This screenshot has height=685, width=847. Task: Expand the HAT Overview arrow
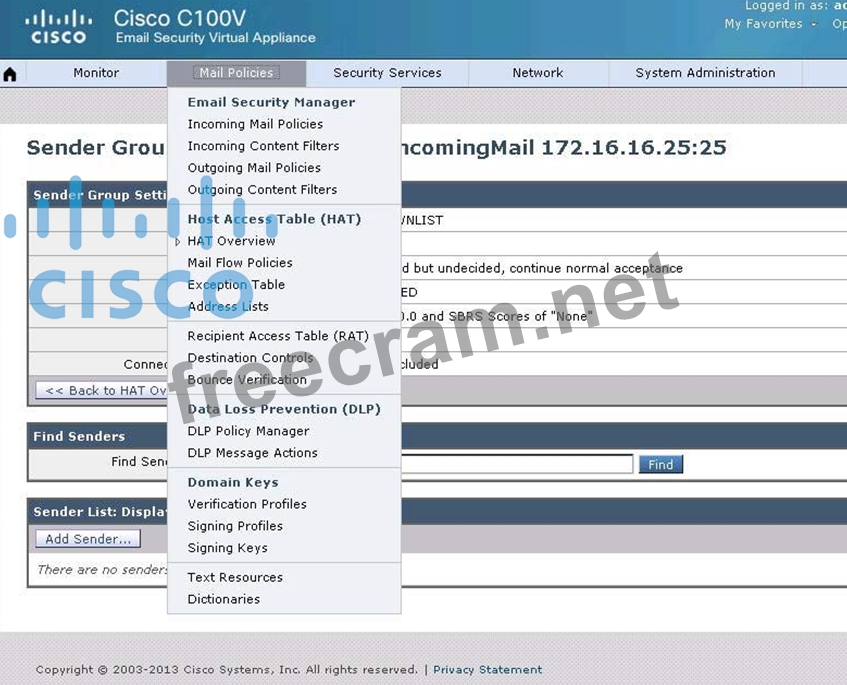178,241
